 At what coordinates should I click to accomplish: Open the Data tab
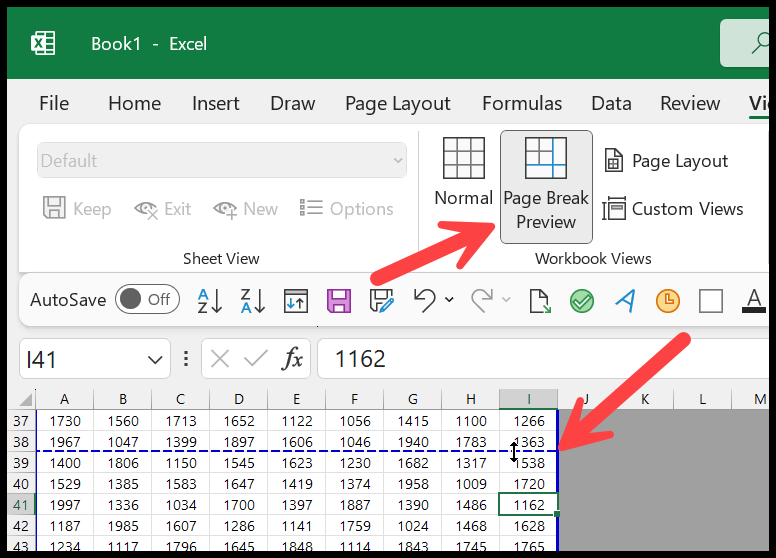click(x=611, y=103)
